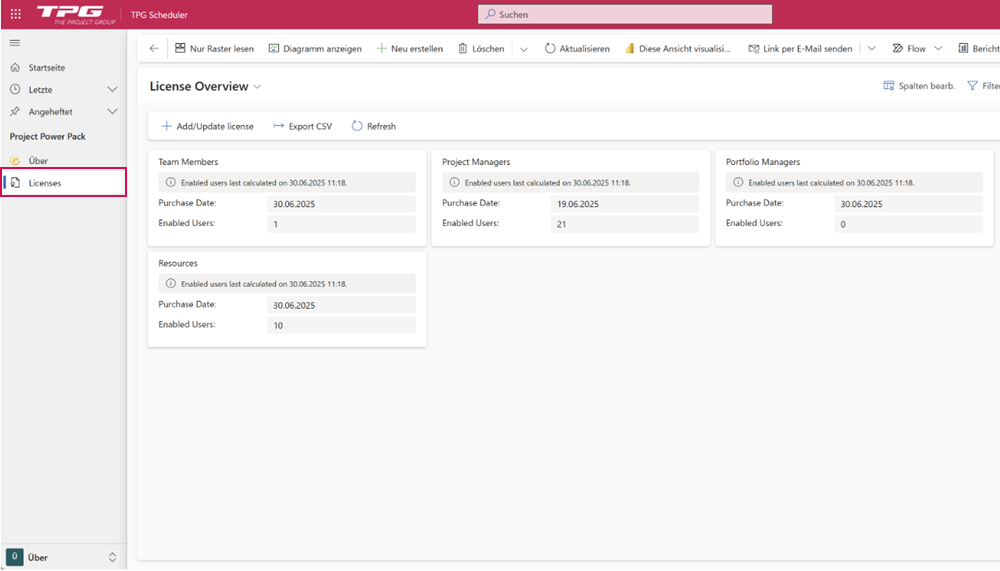Click the Resources card title
The image size is (1000, 571).
click(178, 263)
